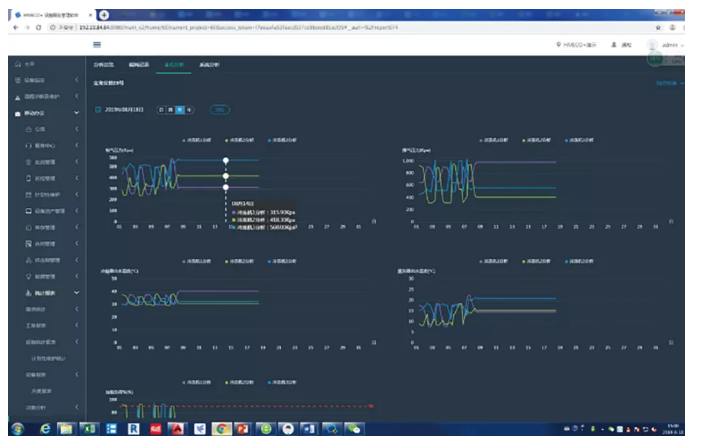Open Excel from the taskbar
Viewport: 701px width, 441px height.
[89, 429]
